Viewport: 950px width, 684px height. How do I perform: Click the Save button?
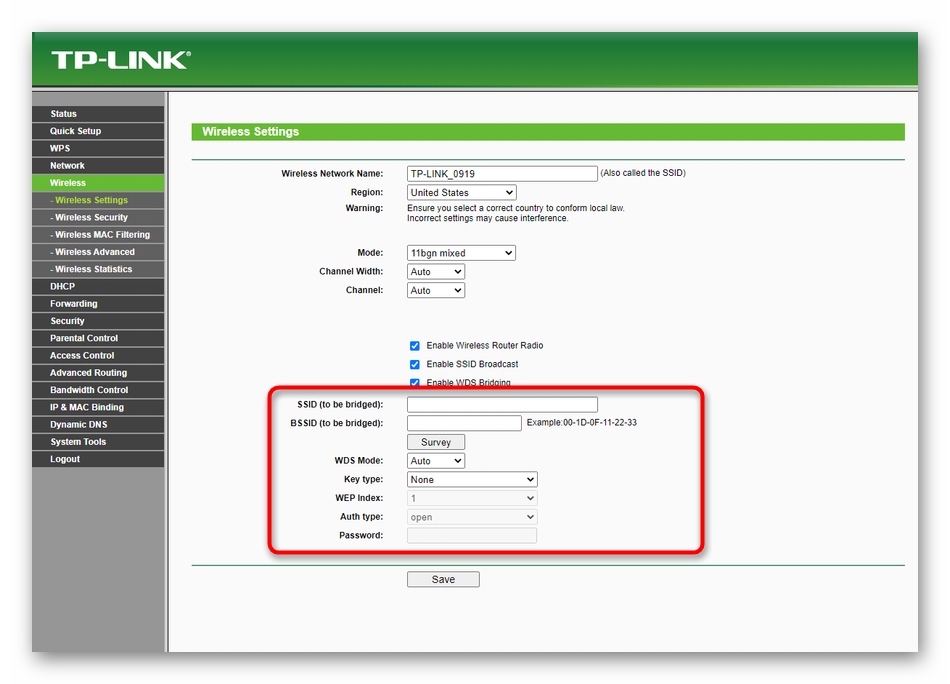[x=443, y=580]
